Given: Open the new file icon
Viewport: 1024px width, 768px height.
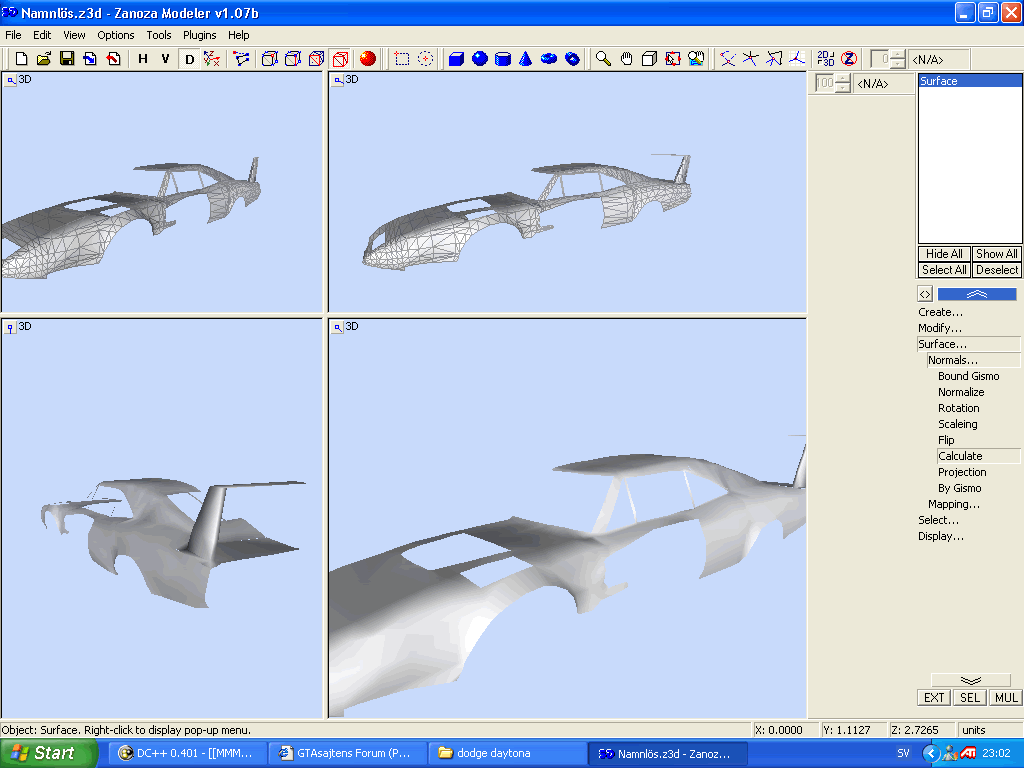Looking at the screenshot, I should click(21, 59).
